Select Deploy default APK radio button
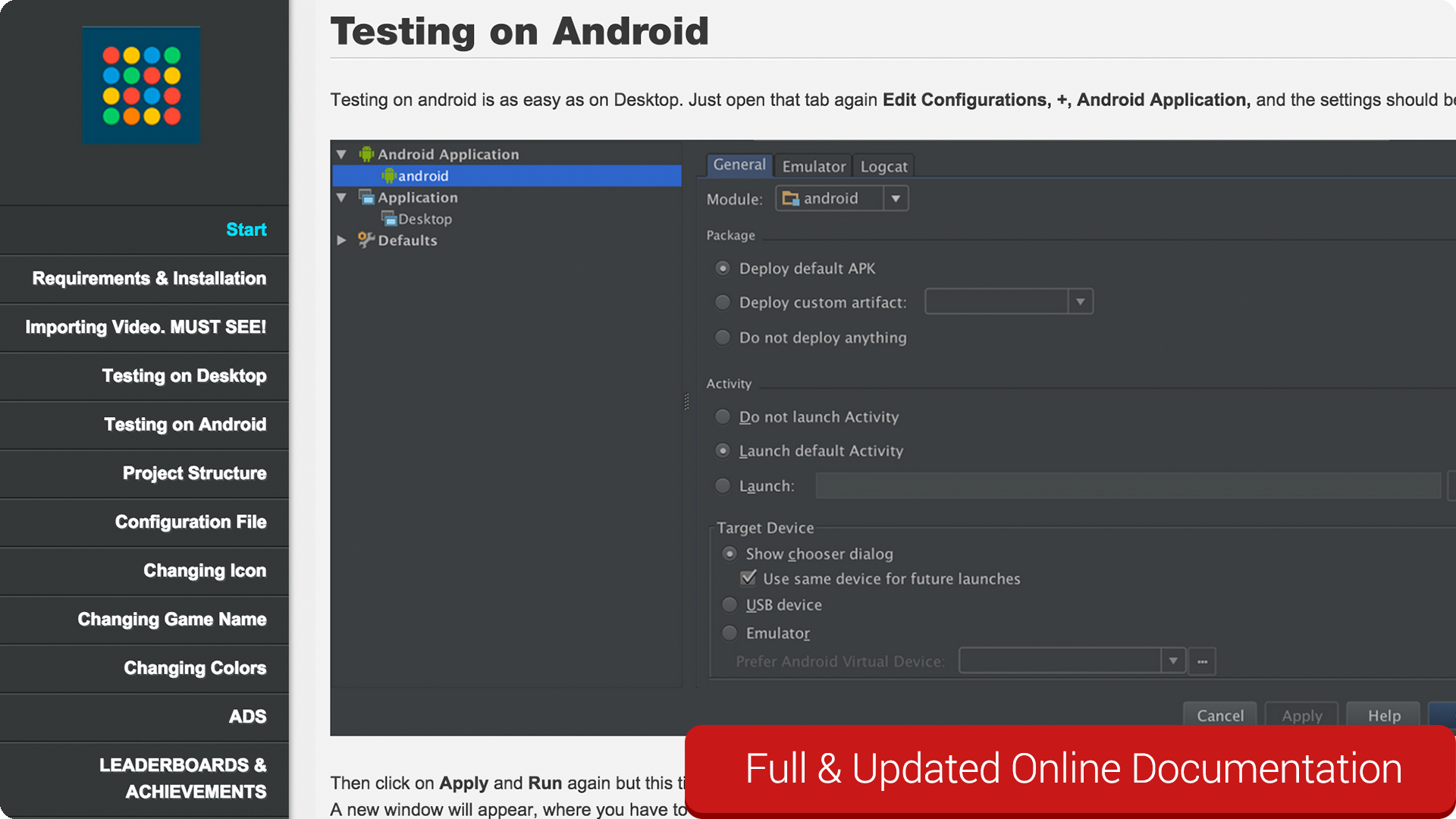 pos(723,268)
